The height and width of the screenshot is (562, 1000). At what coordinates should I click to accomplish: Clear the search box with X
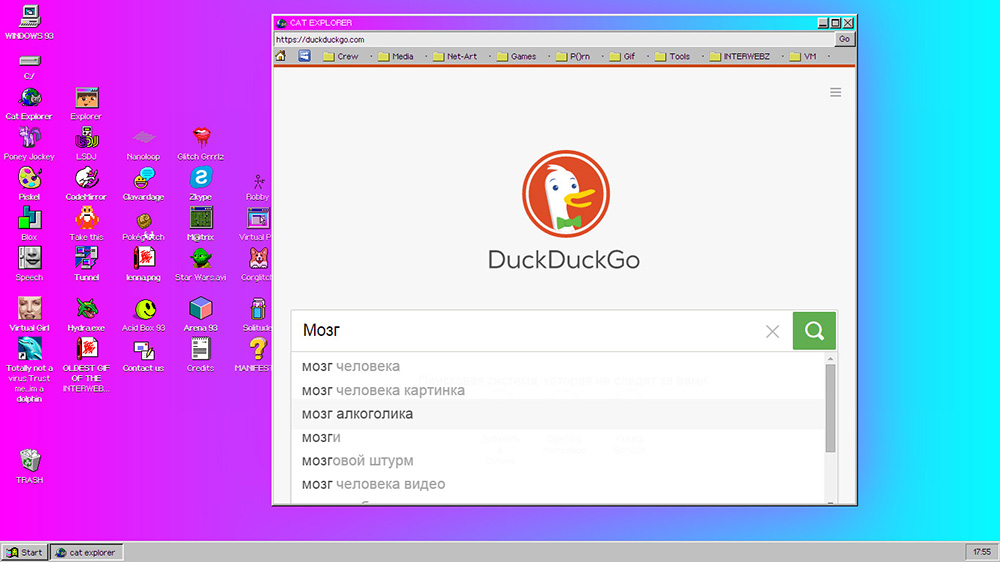(772, 331)
